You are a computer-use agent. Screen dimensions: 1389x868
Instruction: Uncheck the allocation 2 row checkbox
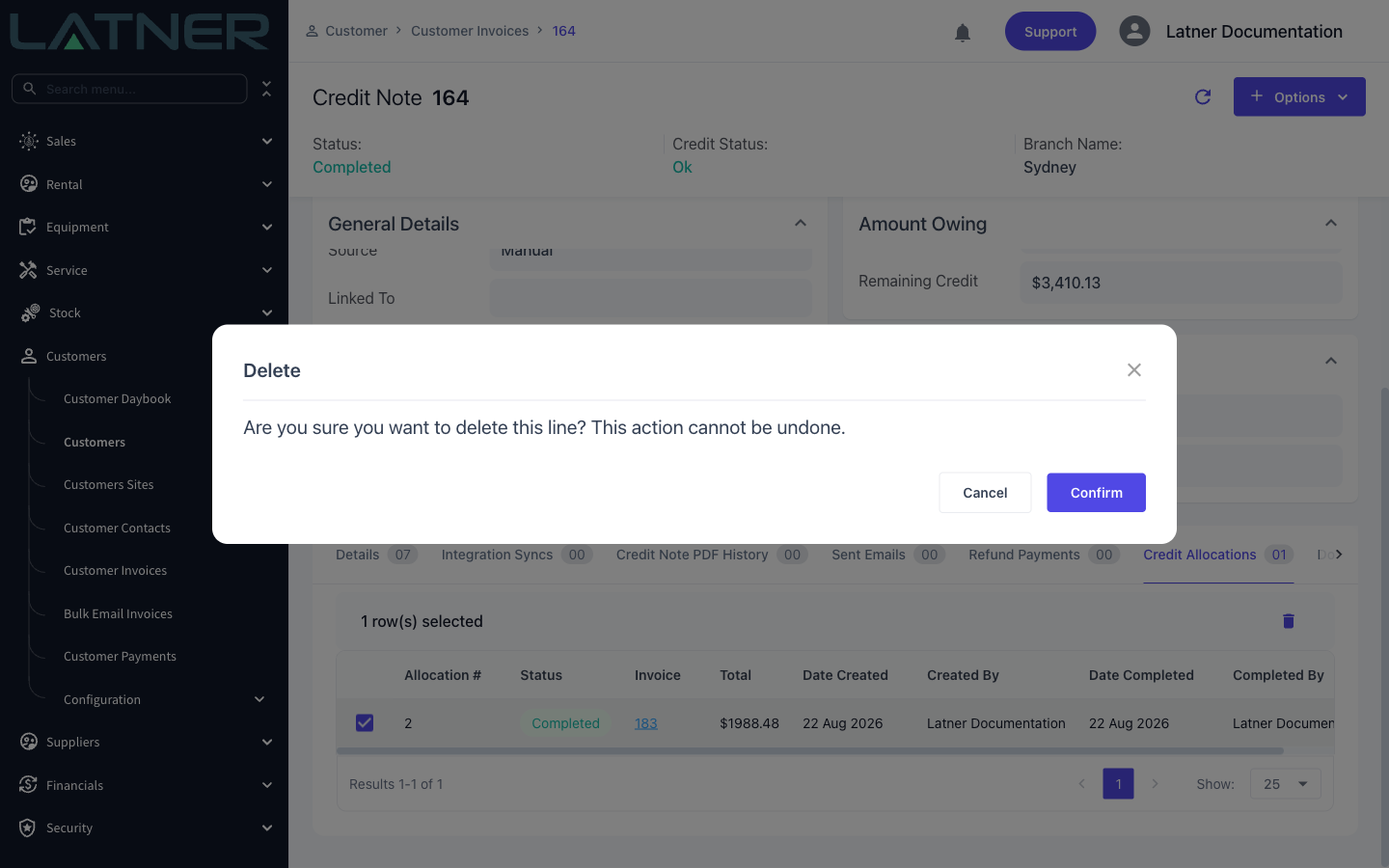tap(365, 722)
